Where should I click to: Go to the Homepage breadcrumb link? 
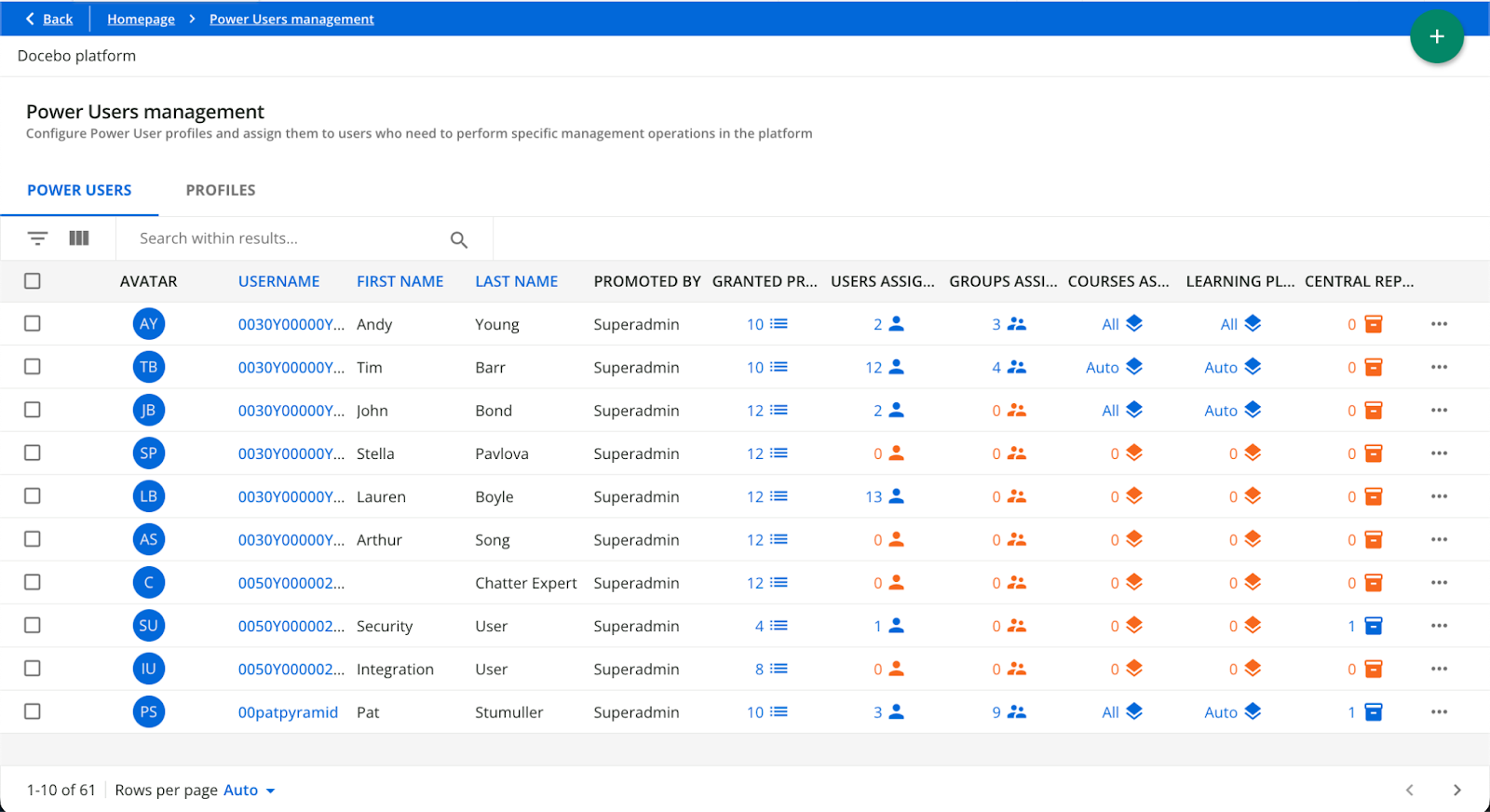(141, 20)
